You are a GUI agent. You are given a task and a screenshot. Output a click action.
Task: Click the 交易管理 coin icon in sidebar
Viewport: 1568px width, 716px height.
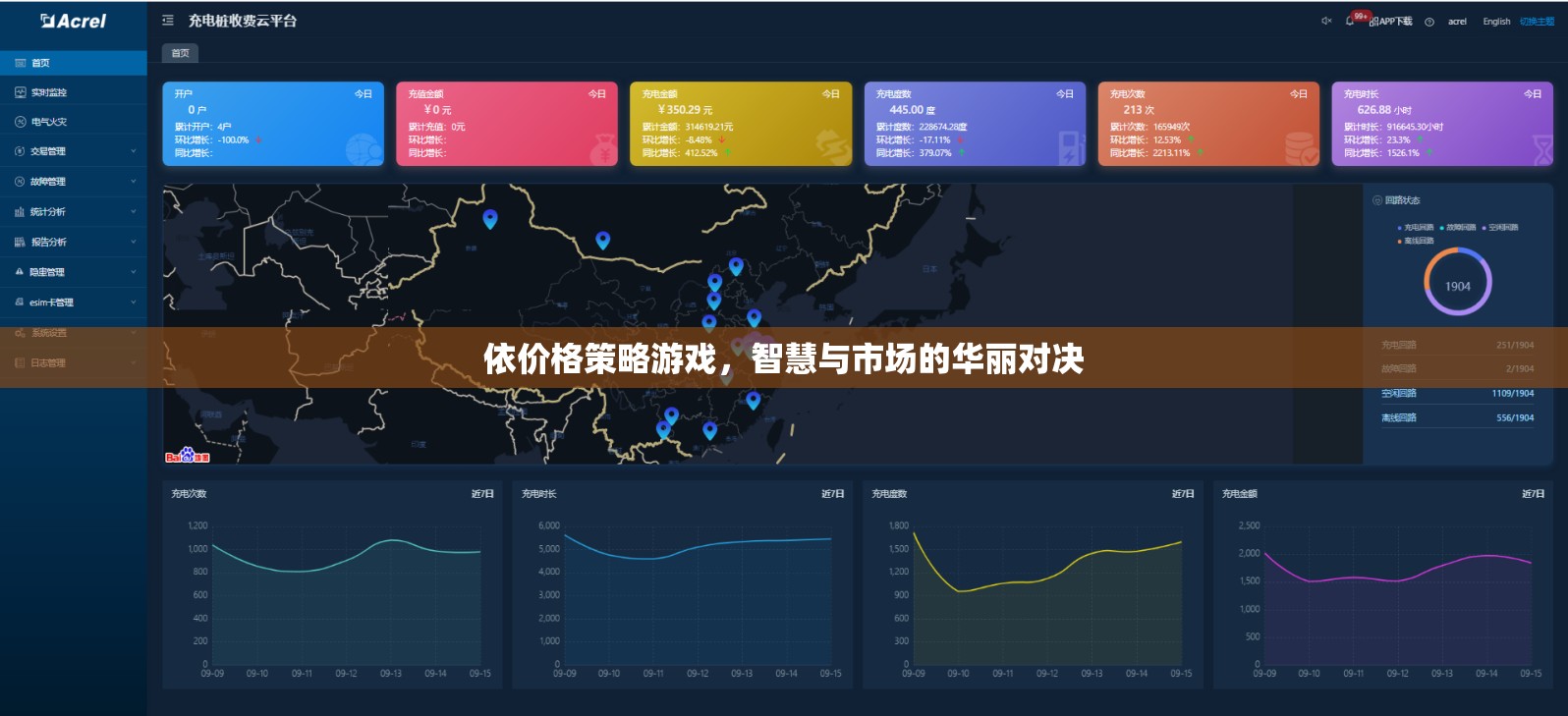[x=20, y=151]
